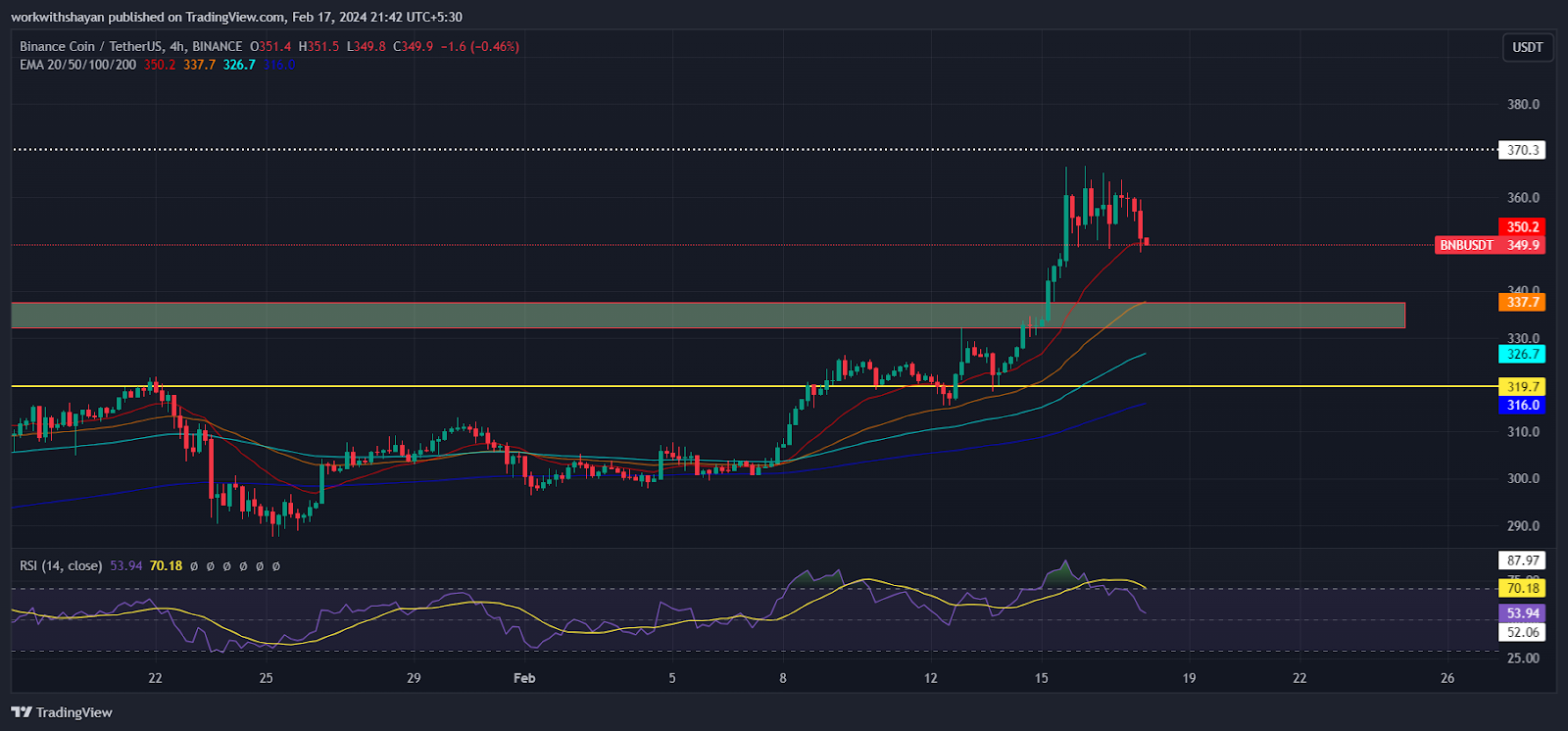Select the Binance Coin / TetherUS symbol title
1568x731 pixels.
92,46
